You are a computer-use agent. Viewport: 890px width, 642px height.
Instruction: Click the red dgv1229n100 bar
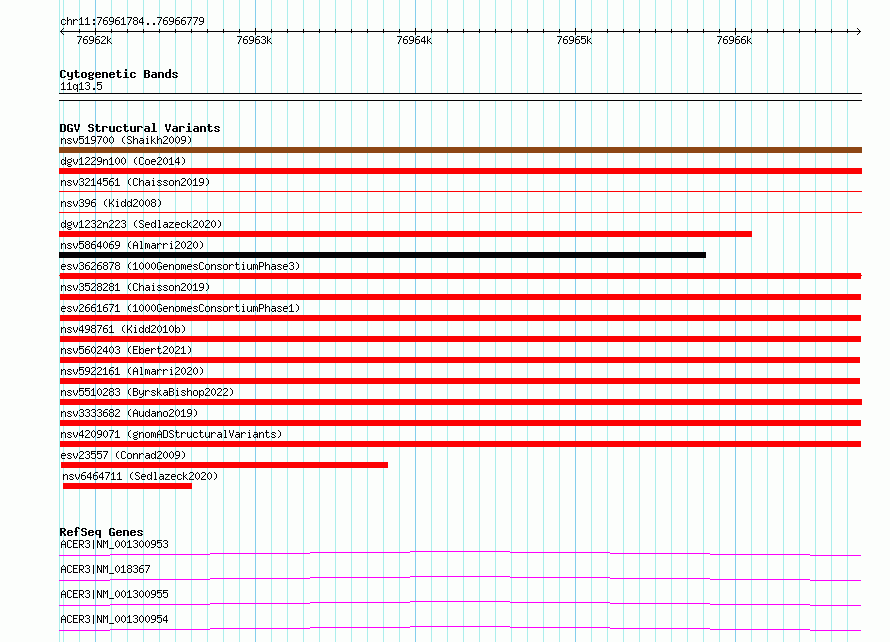pyautogui.click(x=460, y=171)
